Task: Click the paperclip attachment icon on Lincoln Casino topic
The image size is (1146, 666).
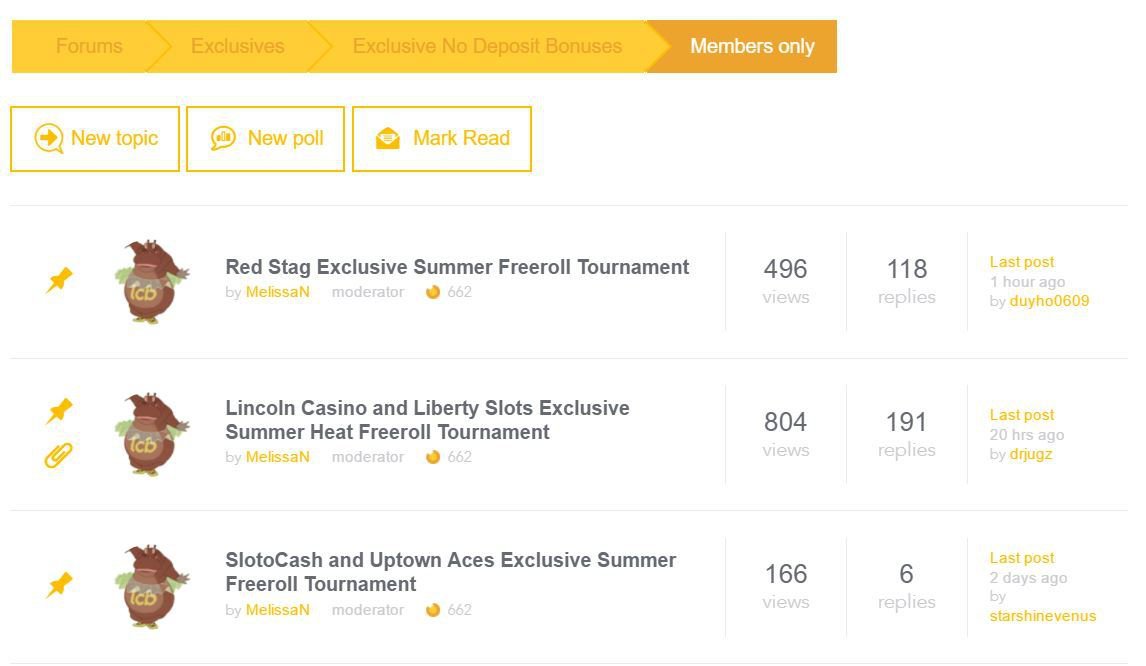Action: [x=58, y=455]
